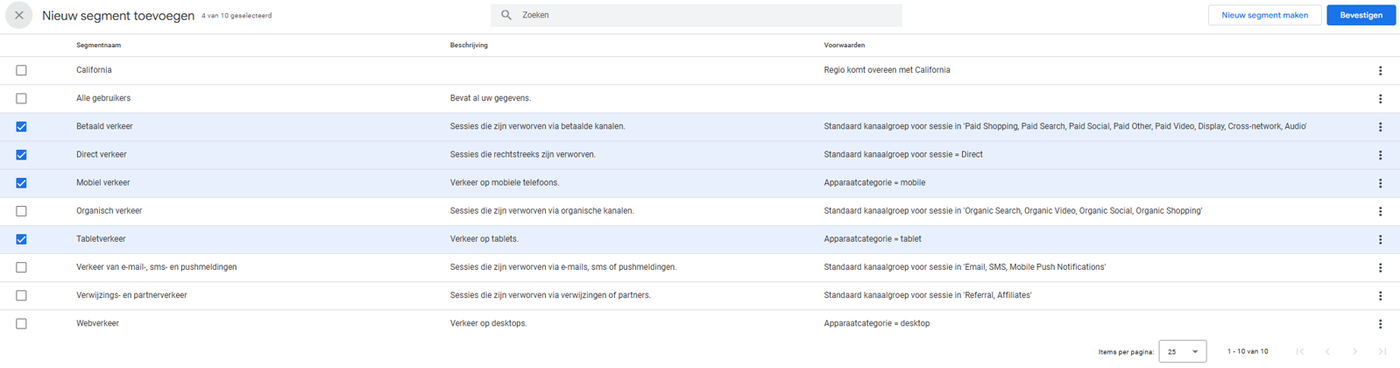Uncheck the Tabletverkeer checkbox

21,239
